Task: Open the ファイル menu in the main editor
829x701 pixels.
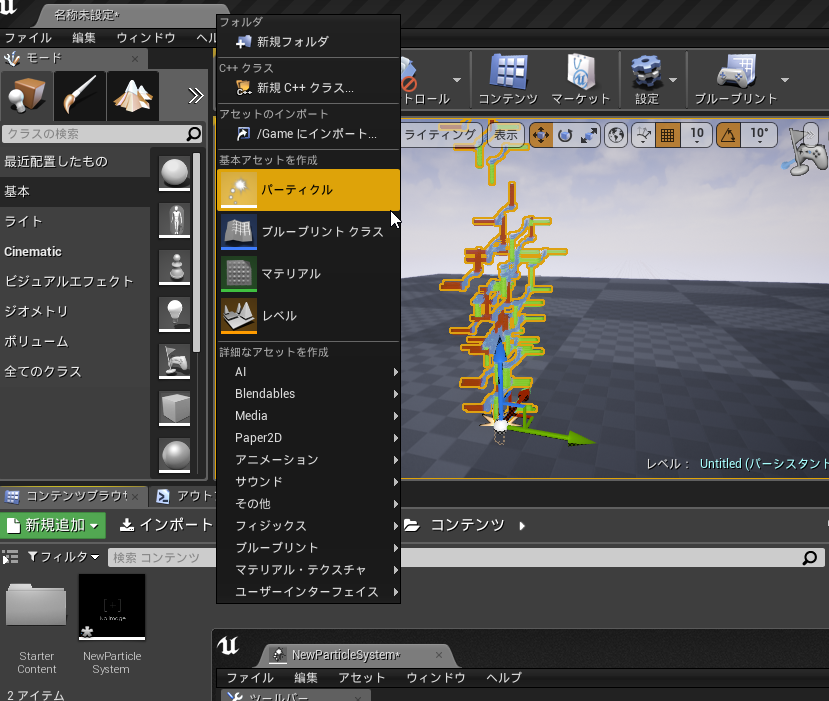Action: [x=27, y=38]
